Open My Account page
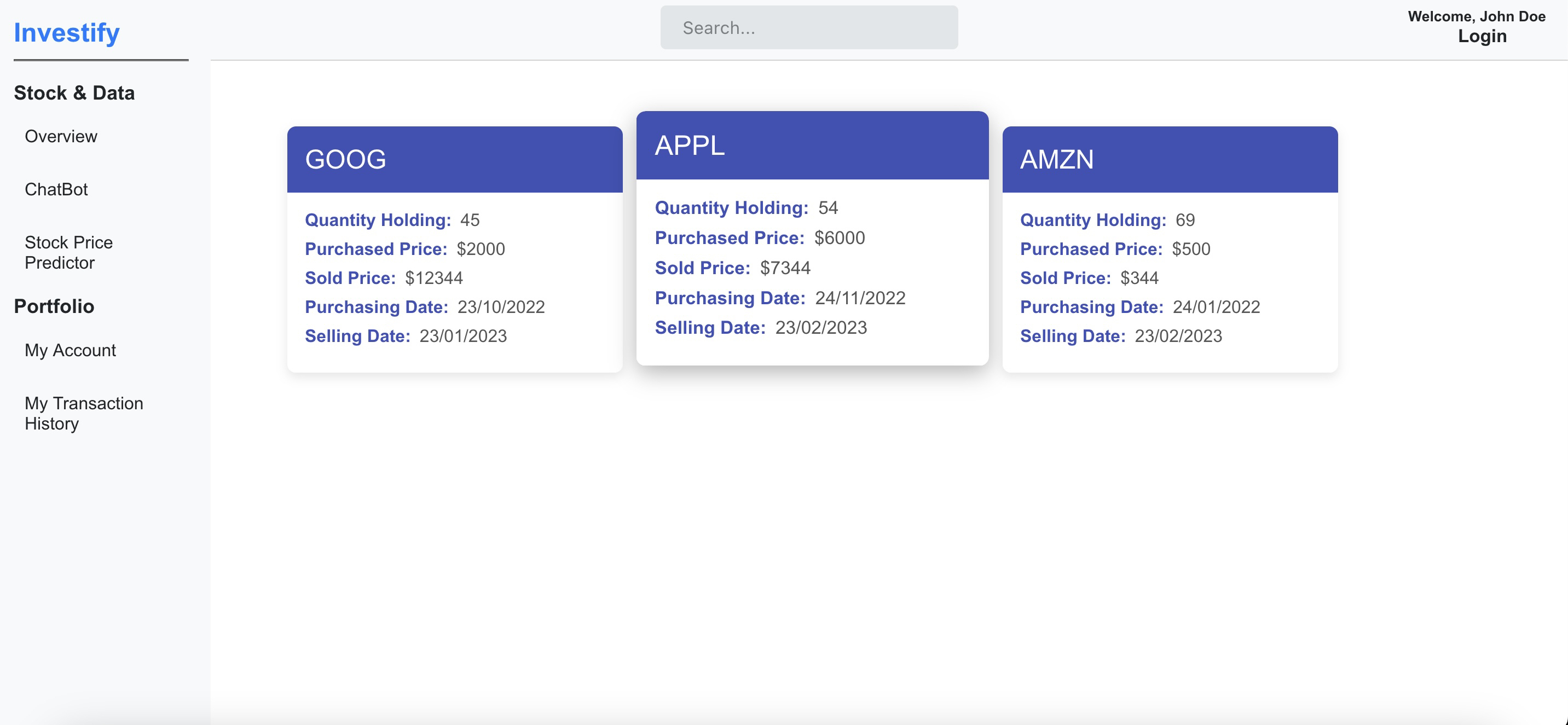 click(70, 350)
